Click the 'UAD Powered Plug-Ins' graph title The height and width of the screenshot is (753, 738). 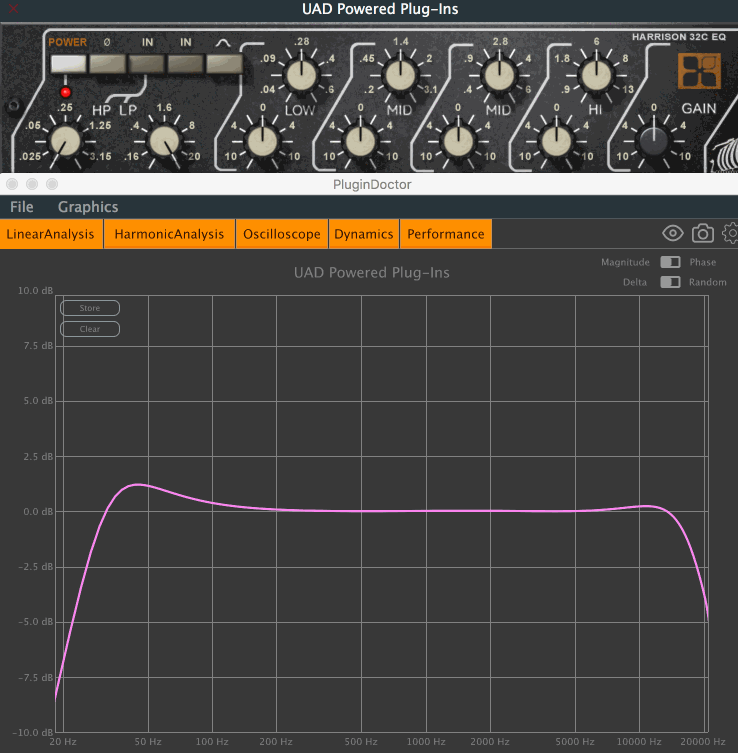(372, 272)
